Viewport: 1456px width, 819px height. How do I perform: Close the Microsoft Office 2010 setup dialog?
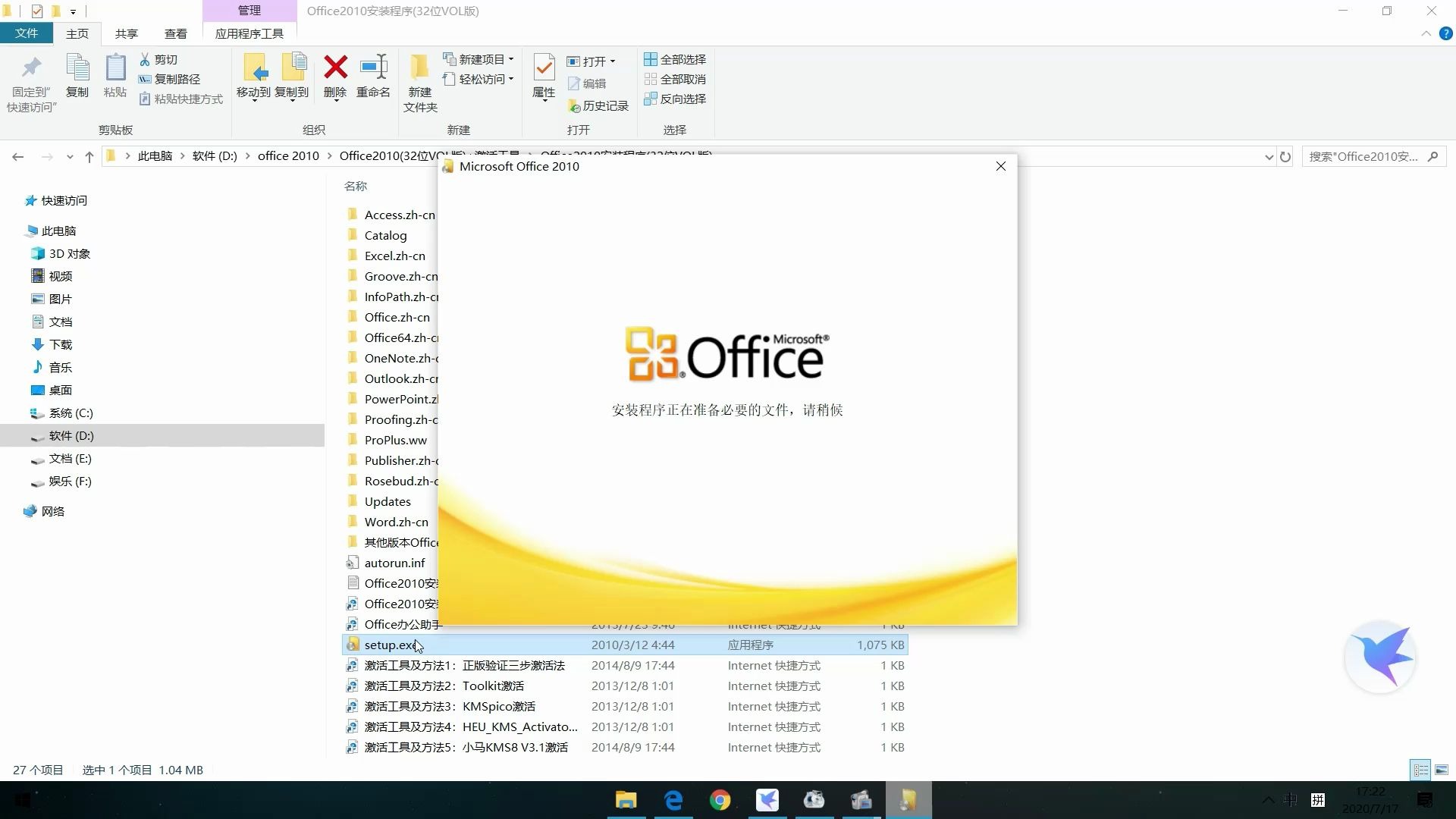coord(1001,166)
